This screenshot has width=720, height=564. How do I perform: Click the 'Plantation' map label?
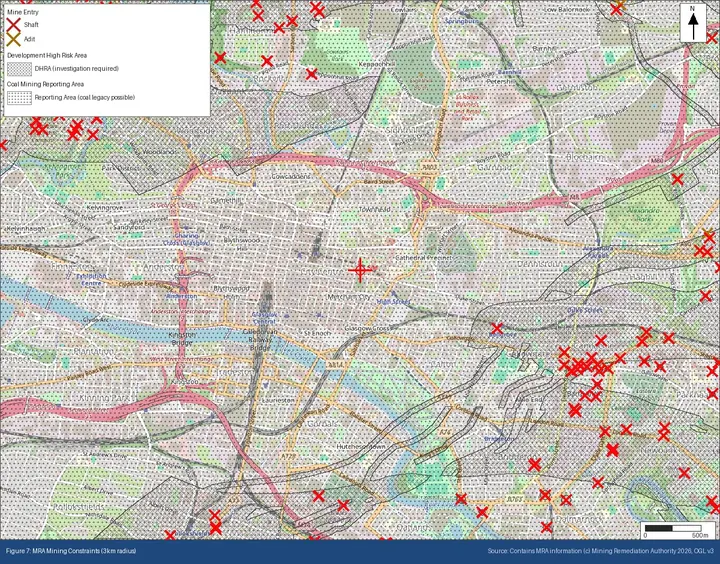[x=94, y=351]
